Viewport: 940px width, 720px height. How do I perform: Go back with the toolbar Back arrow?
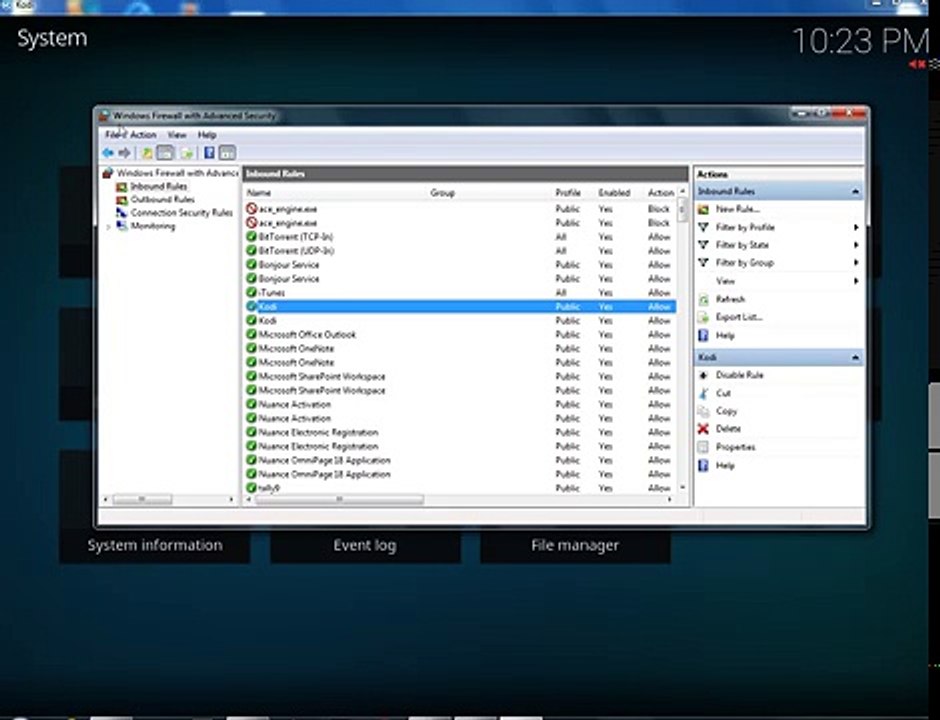[108, 153]
